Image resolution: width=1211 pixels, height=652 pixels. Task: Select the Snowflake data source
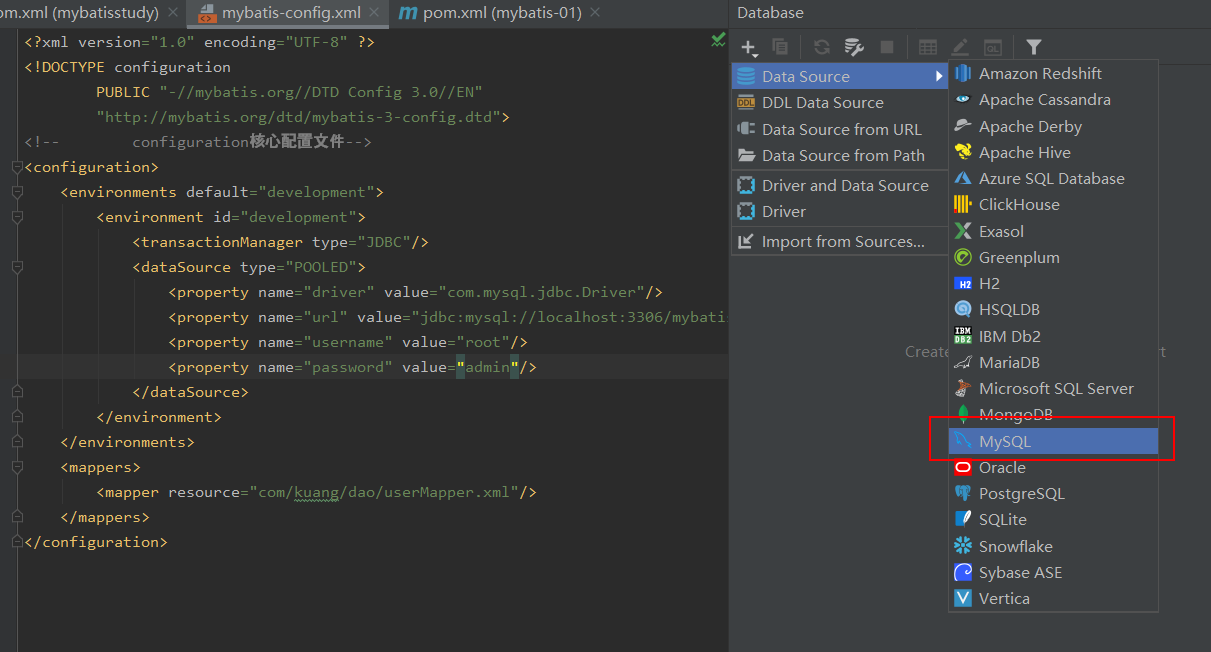point(1053,546)
